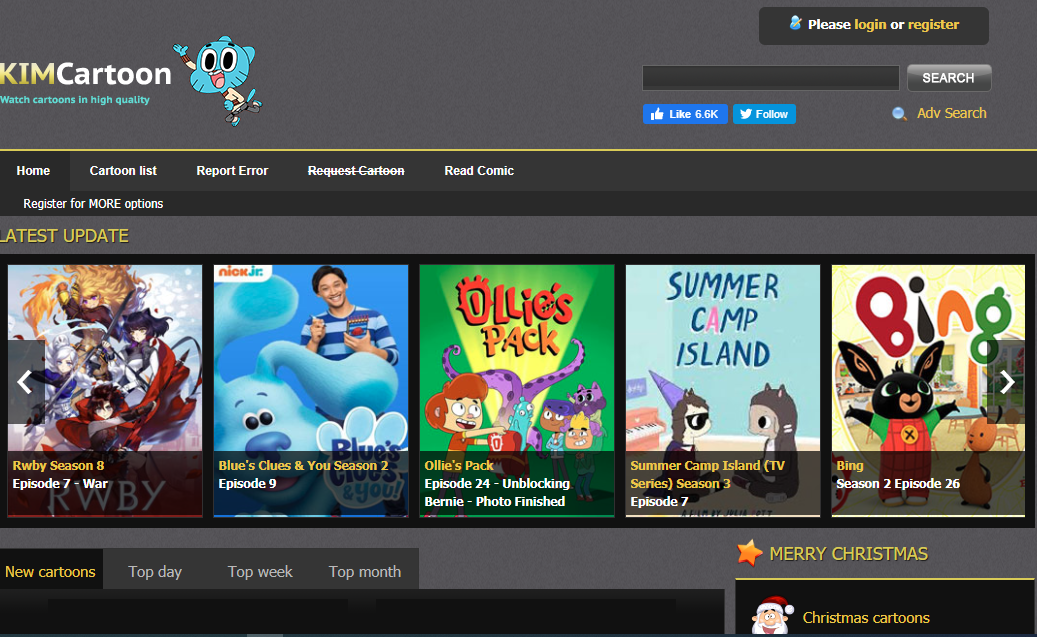Click Episode 24 - Unblocking Bernie caption
The width and height of the screenshot is (1037, 637).
point(497,493)
